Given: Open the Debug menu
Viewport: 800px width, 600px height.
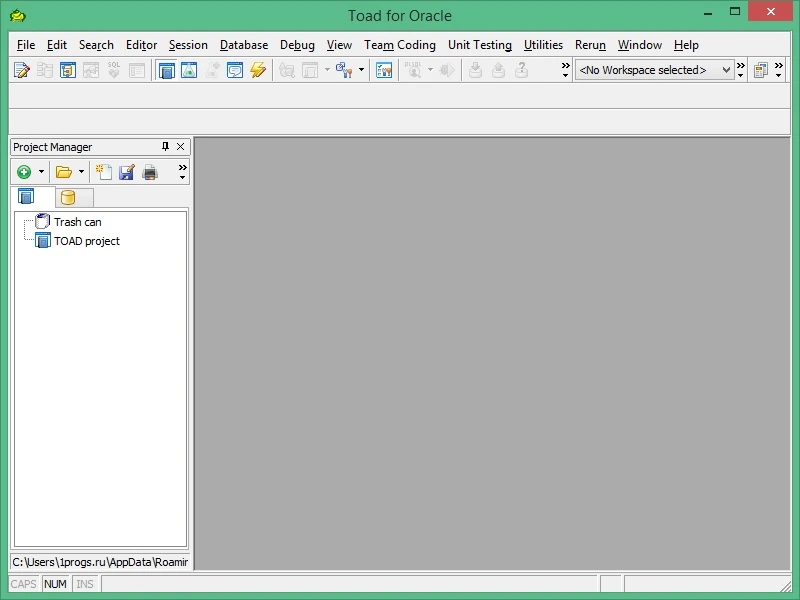Looking at the screenshot, I should click(297, 45).
